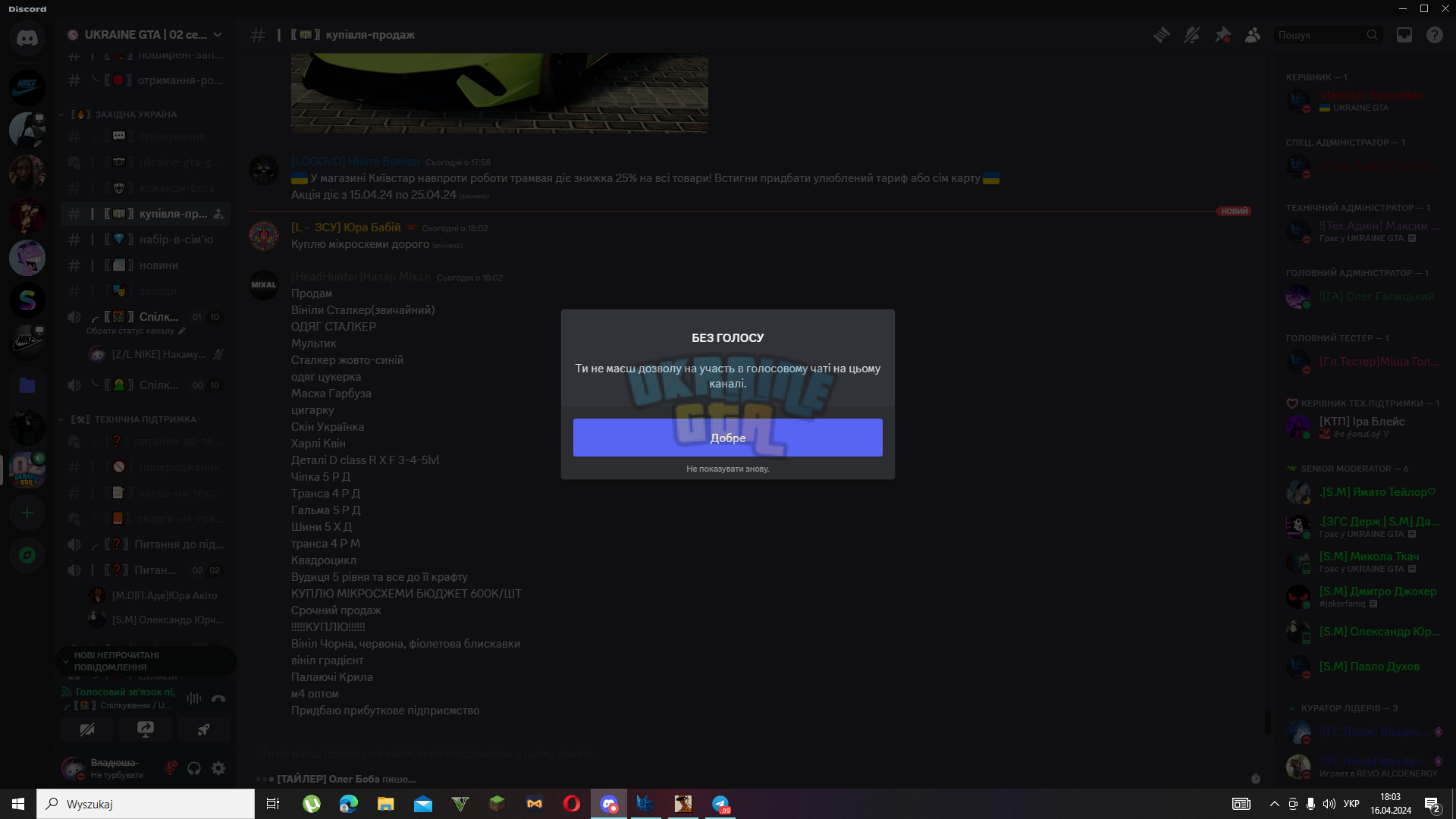Click username [L - ЗСУ] Юра Бабій

point(346,227)
